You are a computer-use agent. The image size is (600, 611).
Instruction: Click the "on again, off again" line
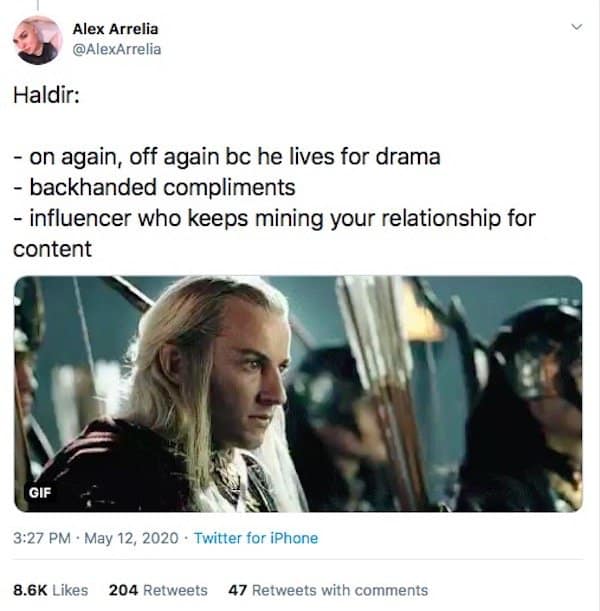(x=227, y=157)
